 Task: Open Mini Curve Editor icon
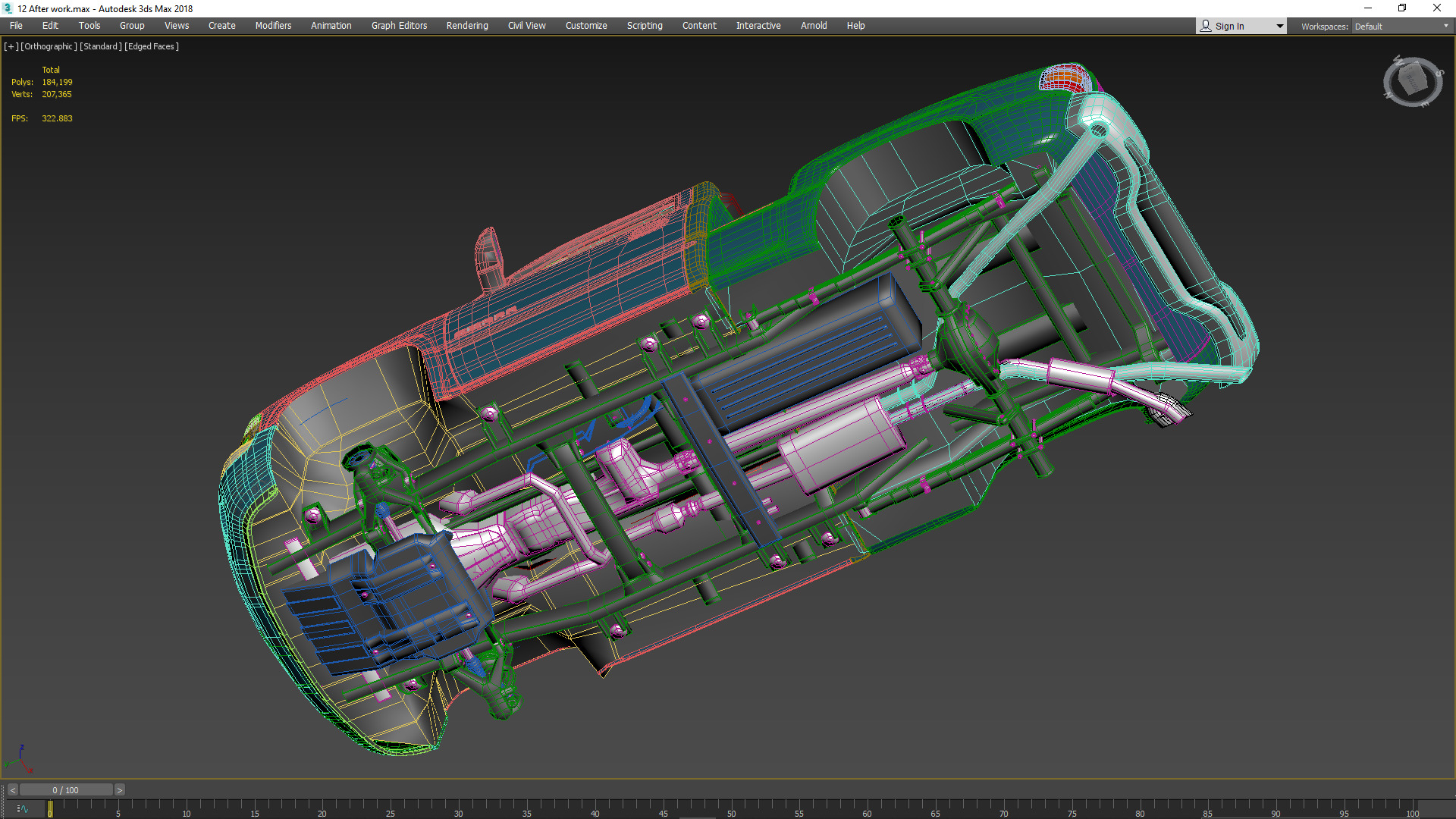click(22, 809)
